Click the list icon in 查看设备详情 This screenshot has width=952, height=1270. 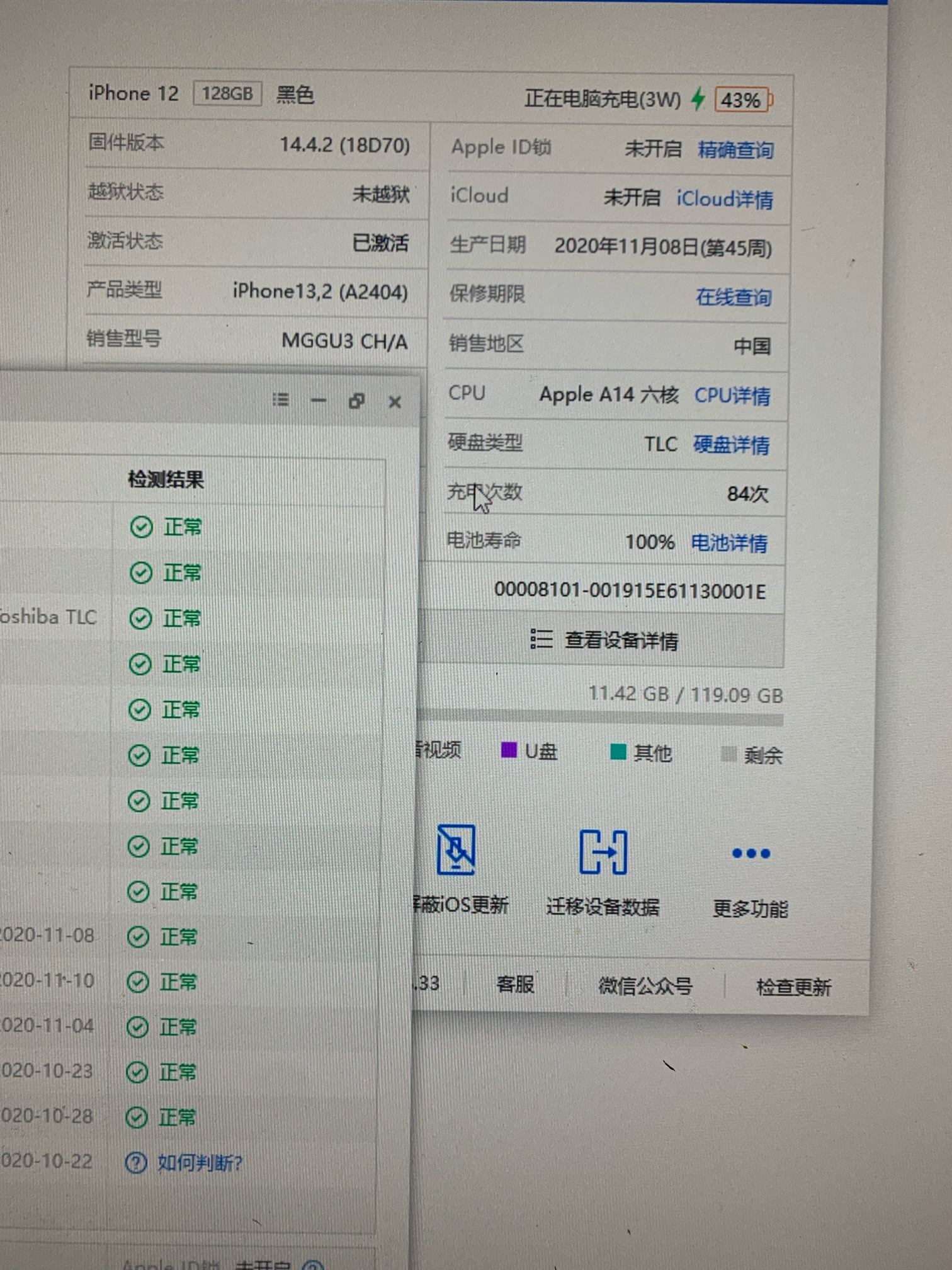coord(541,639)
